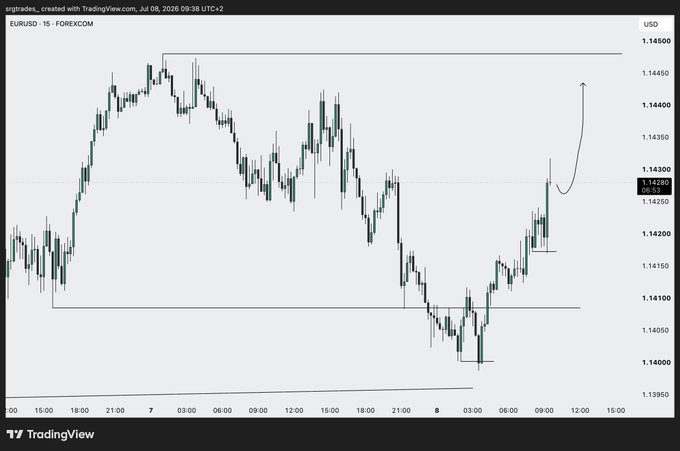Click the 1.14500 price axis label
Image resolution: width=680 pixels, height=451 pixels.
pos(656,41)
